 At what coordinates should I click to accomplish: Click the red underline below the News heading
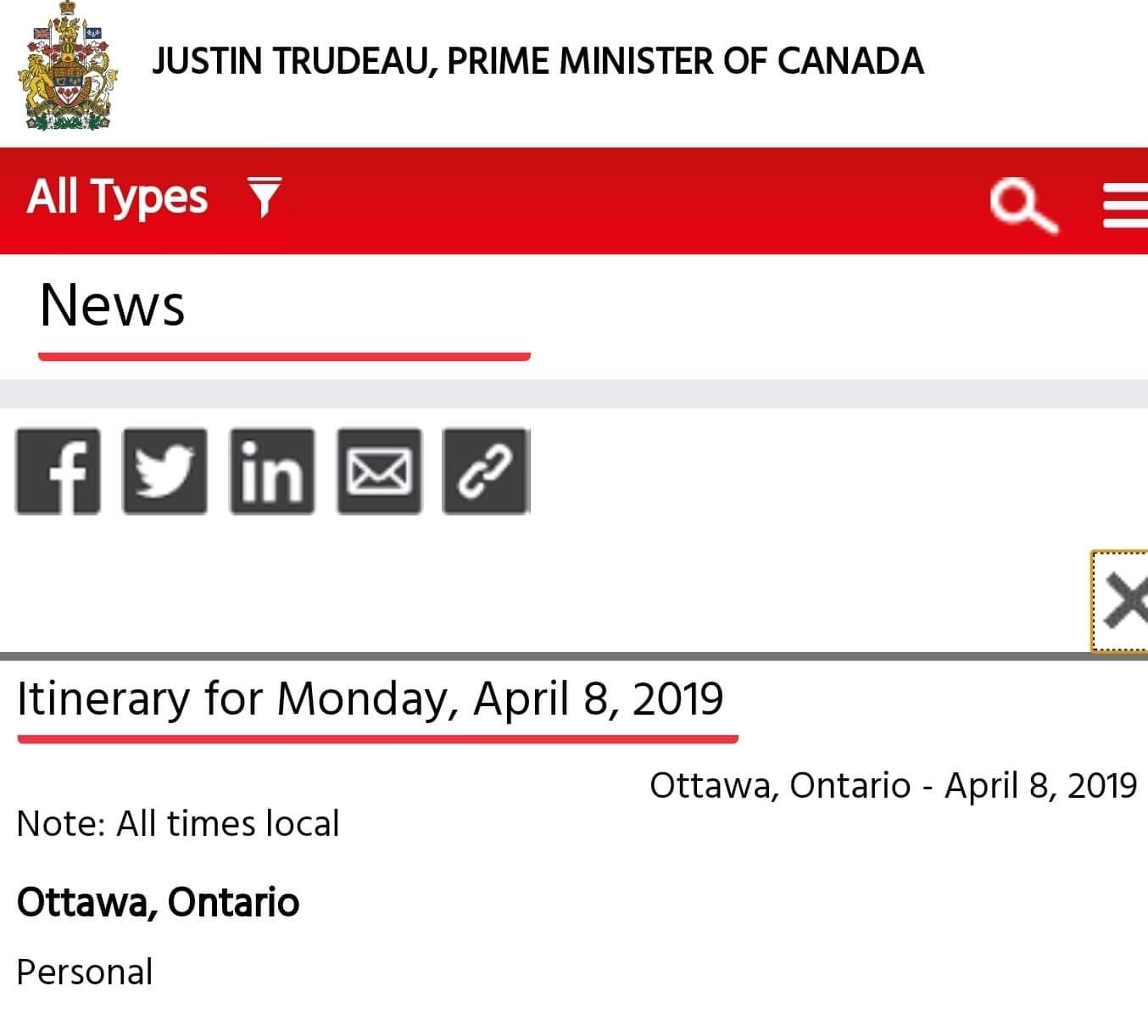[x=284, y=356]
